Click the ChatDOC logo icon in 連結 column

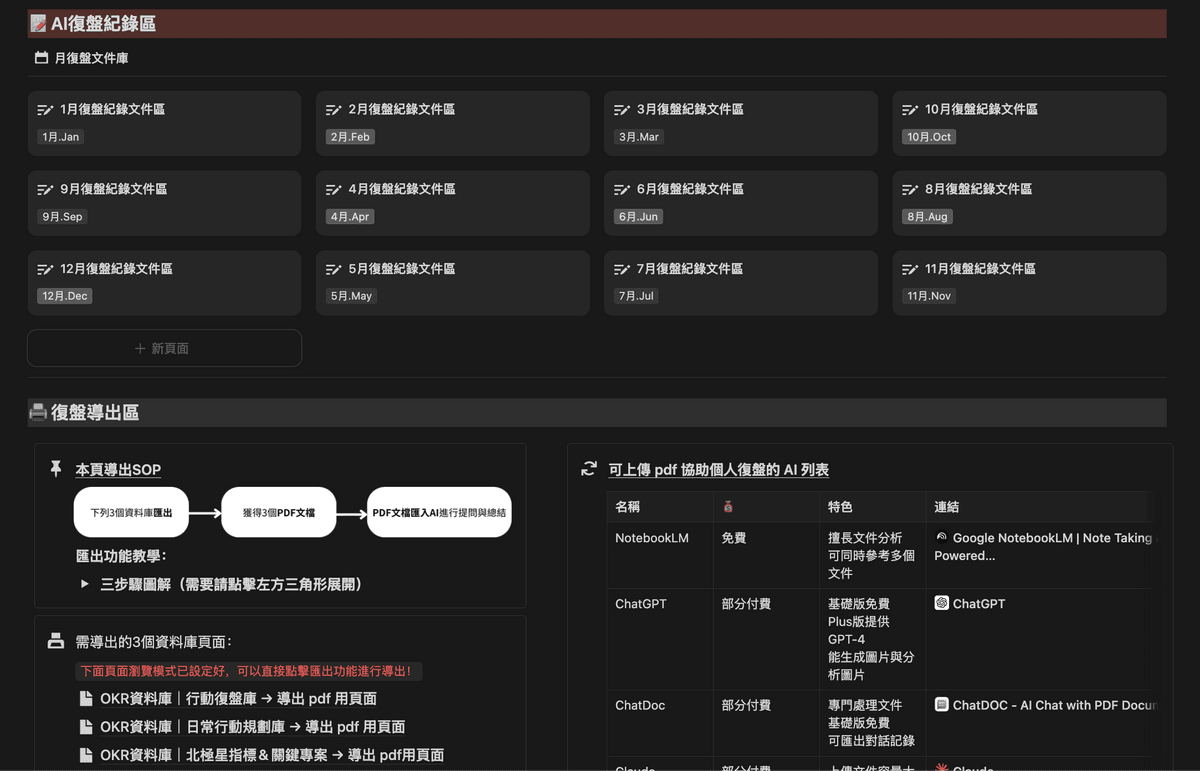[x=941, y=705]
